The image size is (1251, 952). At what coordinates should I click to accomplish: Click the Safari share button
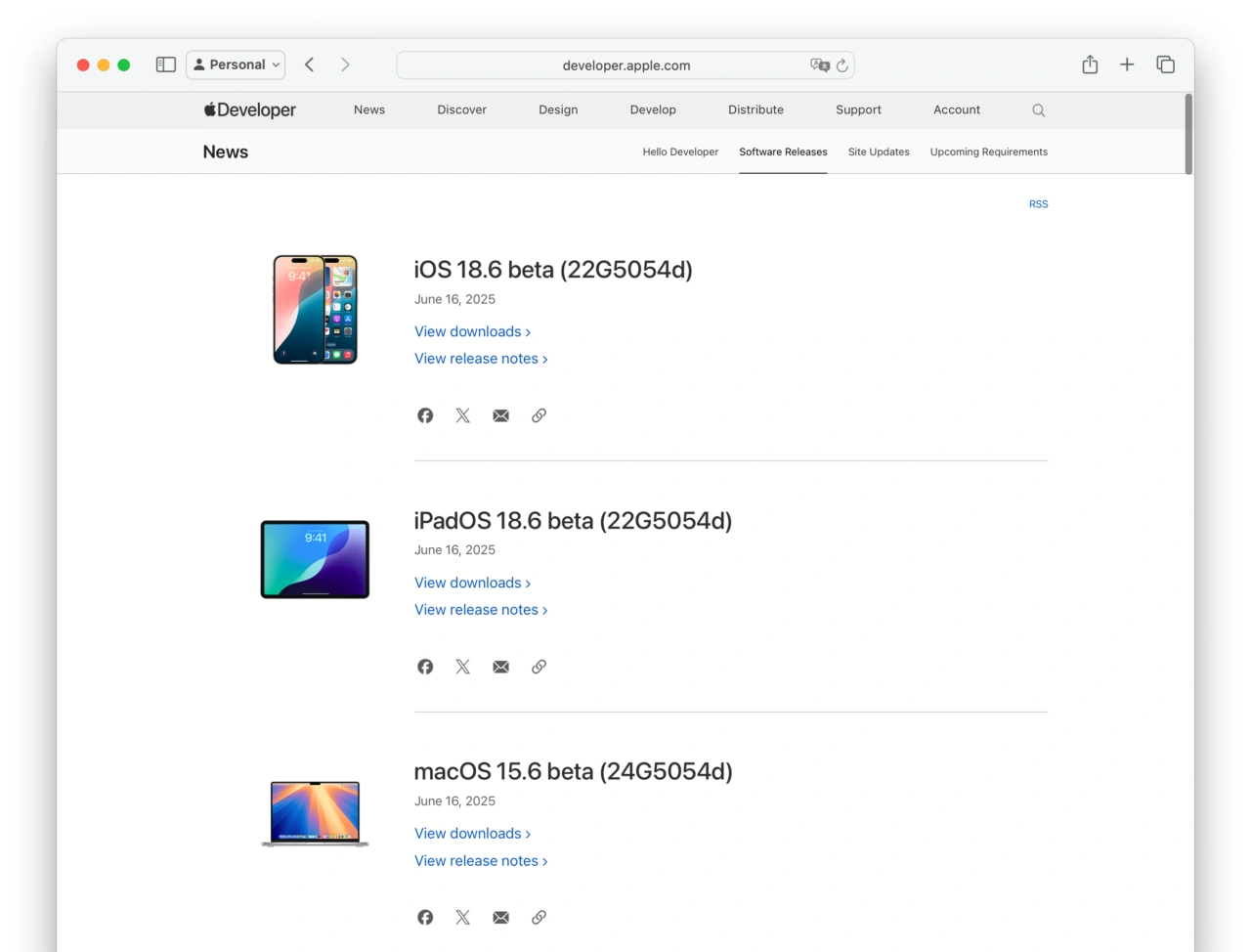click(1090, 65)
